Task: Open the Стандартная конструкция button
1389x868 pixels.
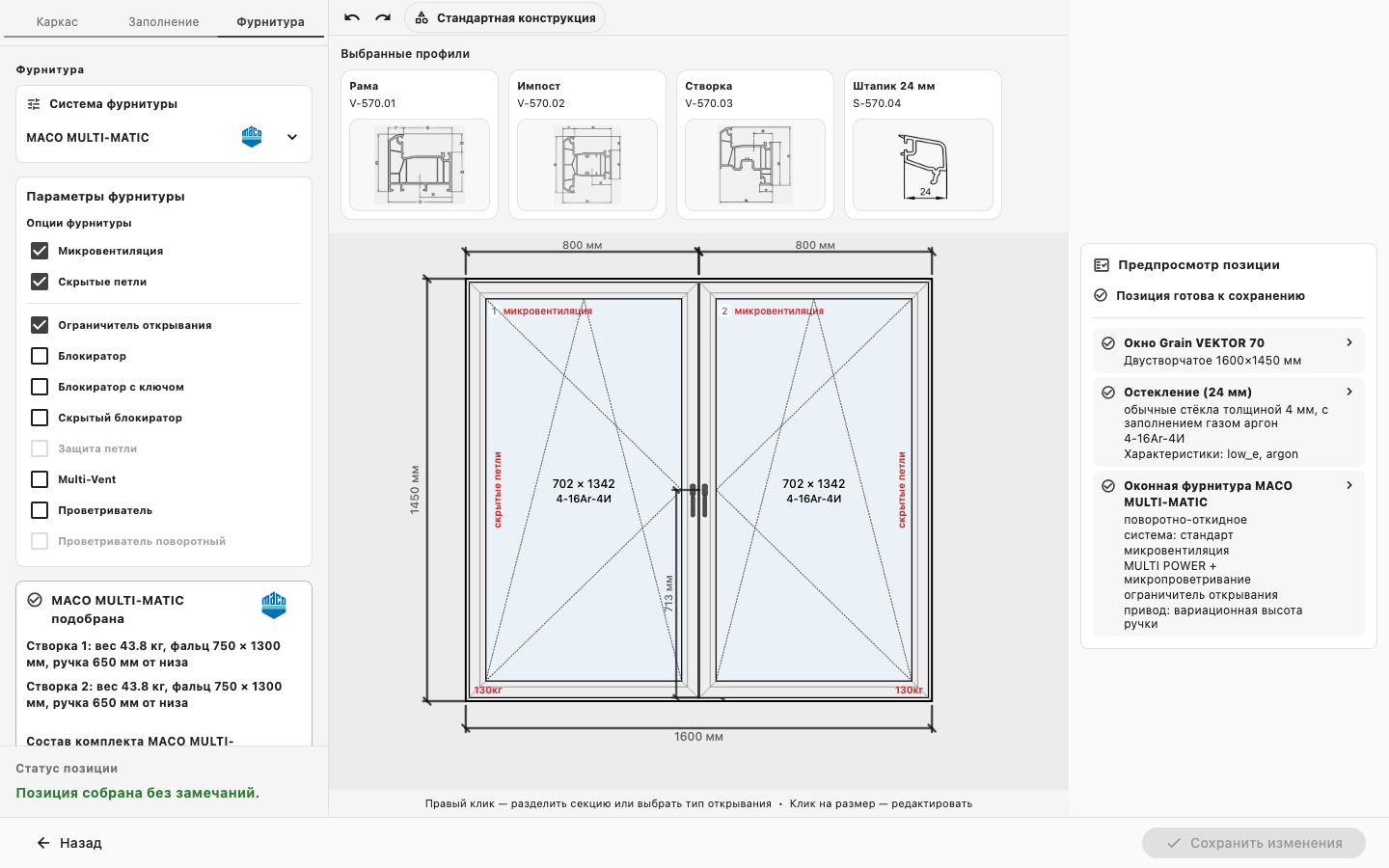Action: [504, 17]
